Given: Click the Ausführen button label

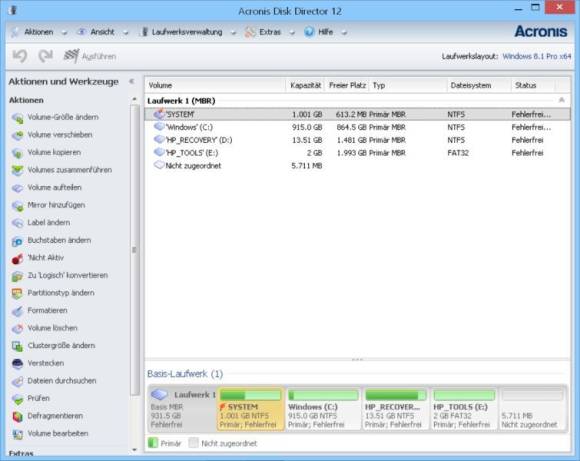Looking at the screenshot, I should [x=99, y=57].
